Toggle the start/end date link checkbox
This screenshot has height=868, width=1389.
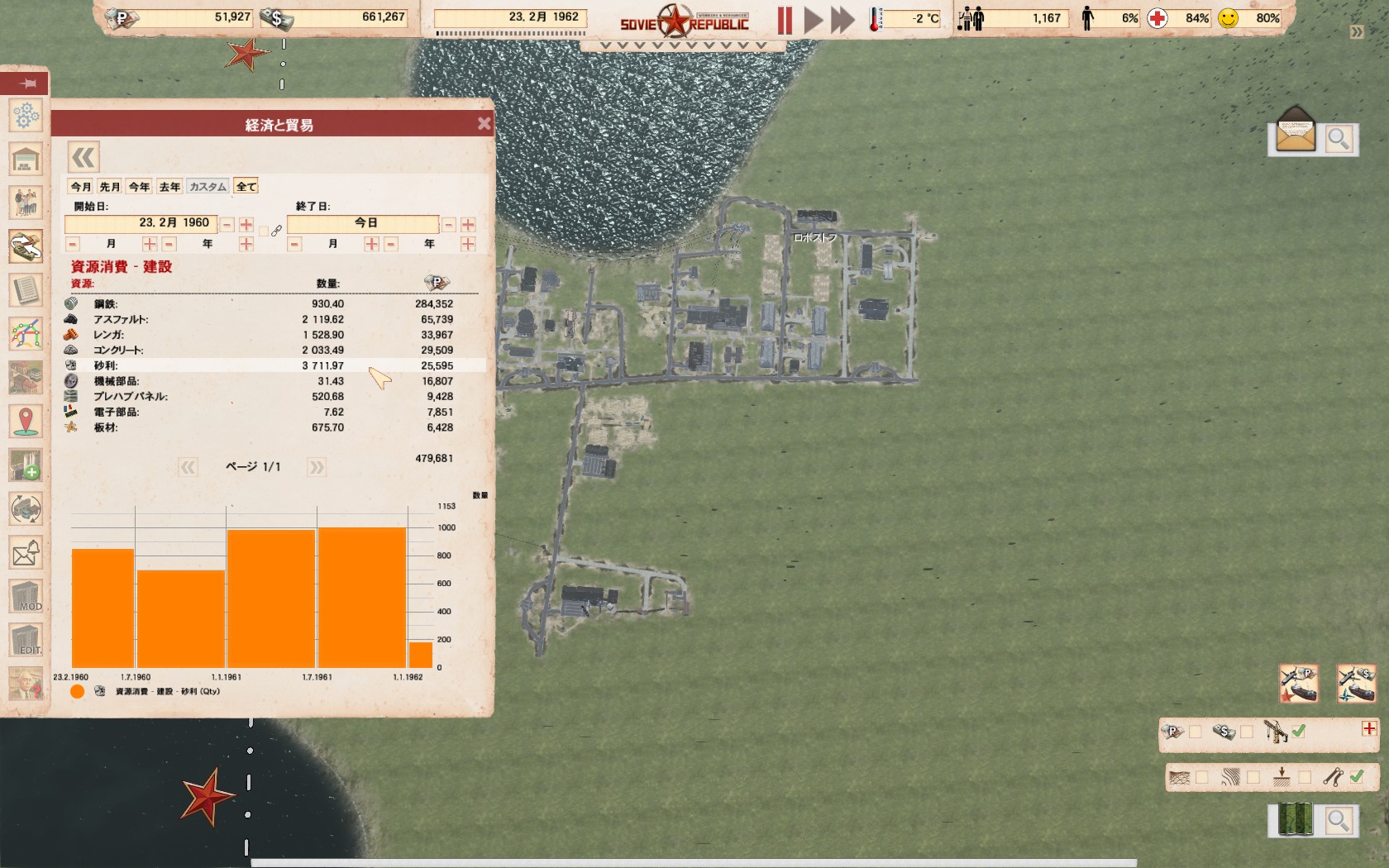264,231
